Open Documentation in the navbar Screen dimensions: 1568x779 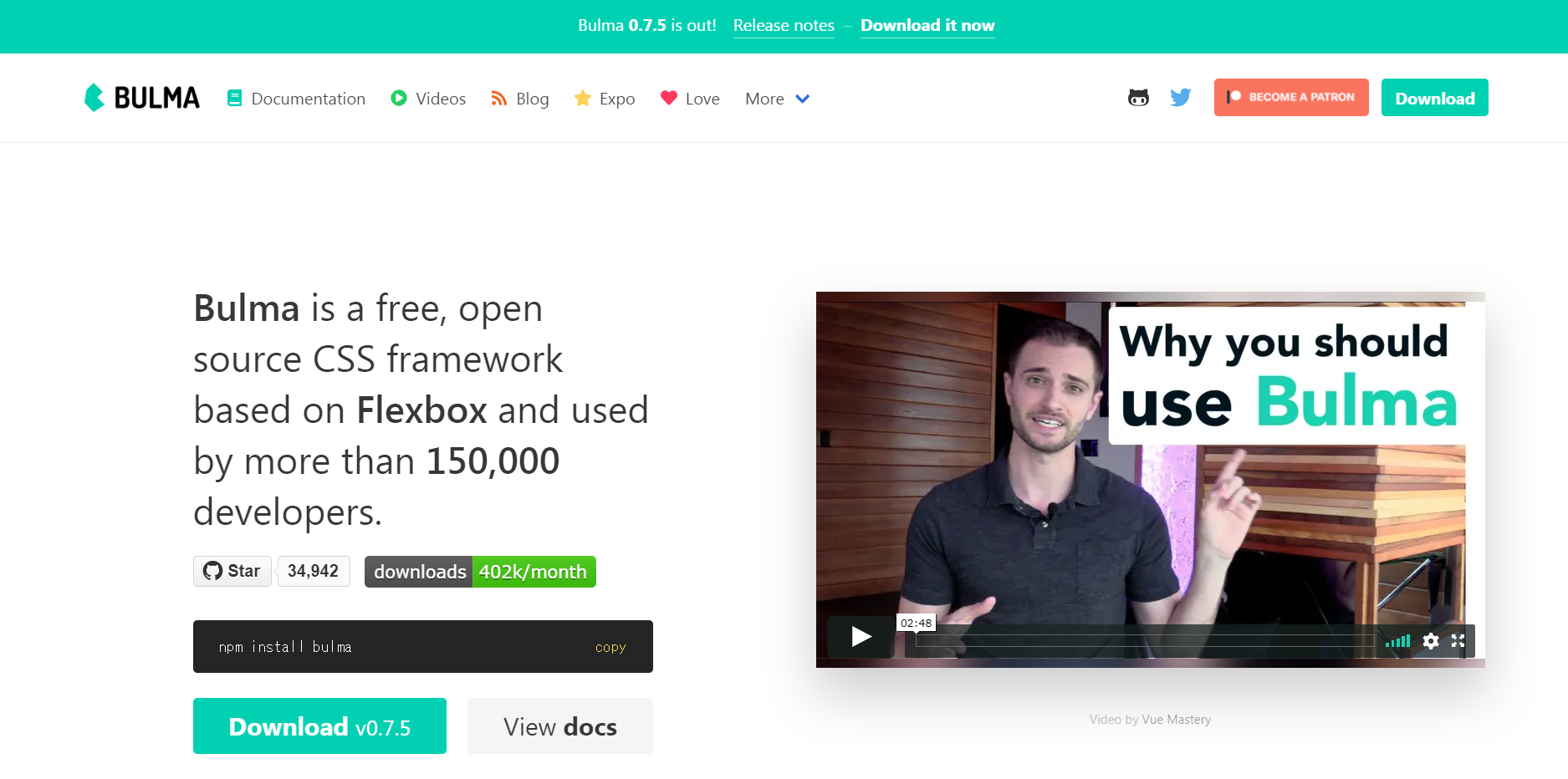pos(296,99)
